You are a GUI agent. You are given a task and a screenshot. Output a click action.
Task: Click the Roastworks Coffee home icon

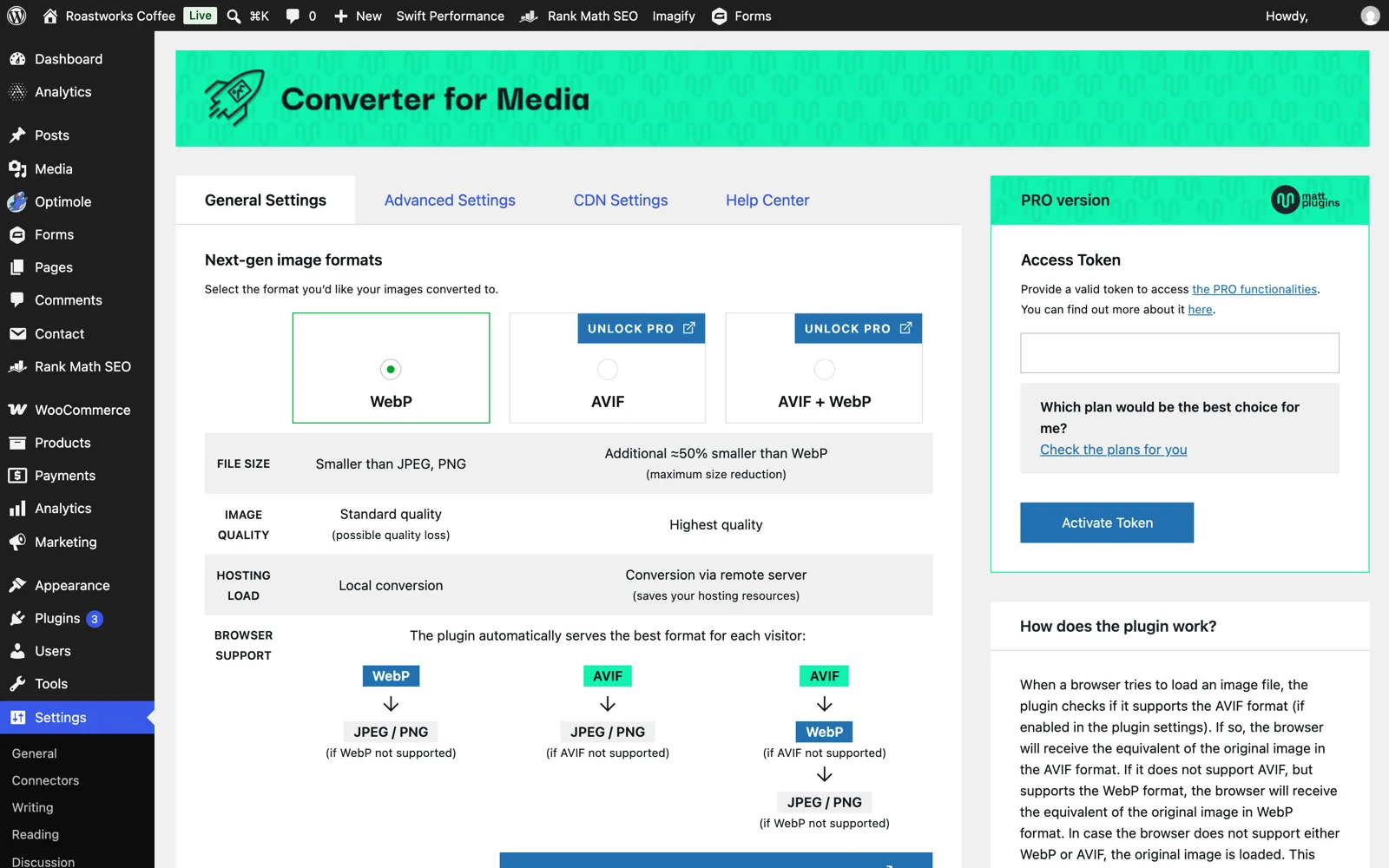point(50,16)
